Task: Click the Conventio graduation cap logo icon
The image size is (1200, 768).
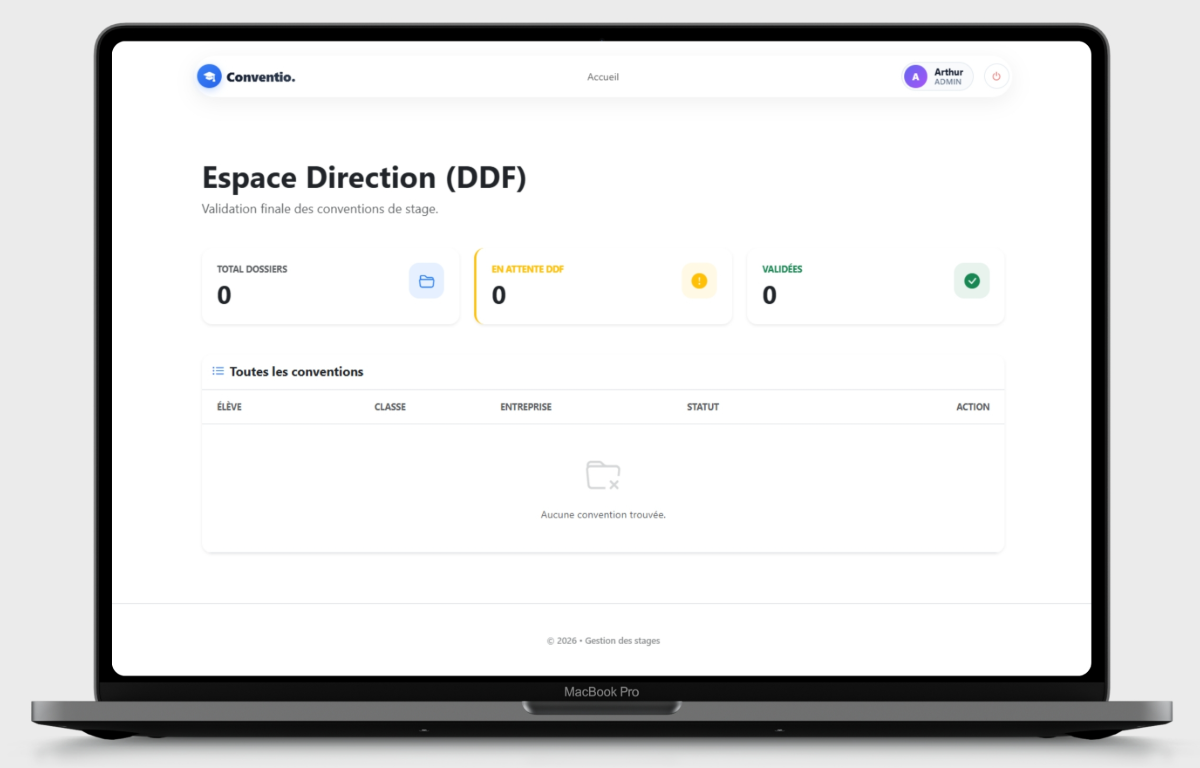Action: 209,76
